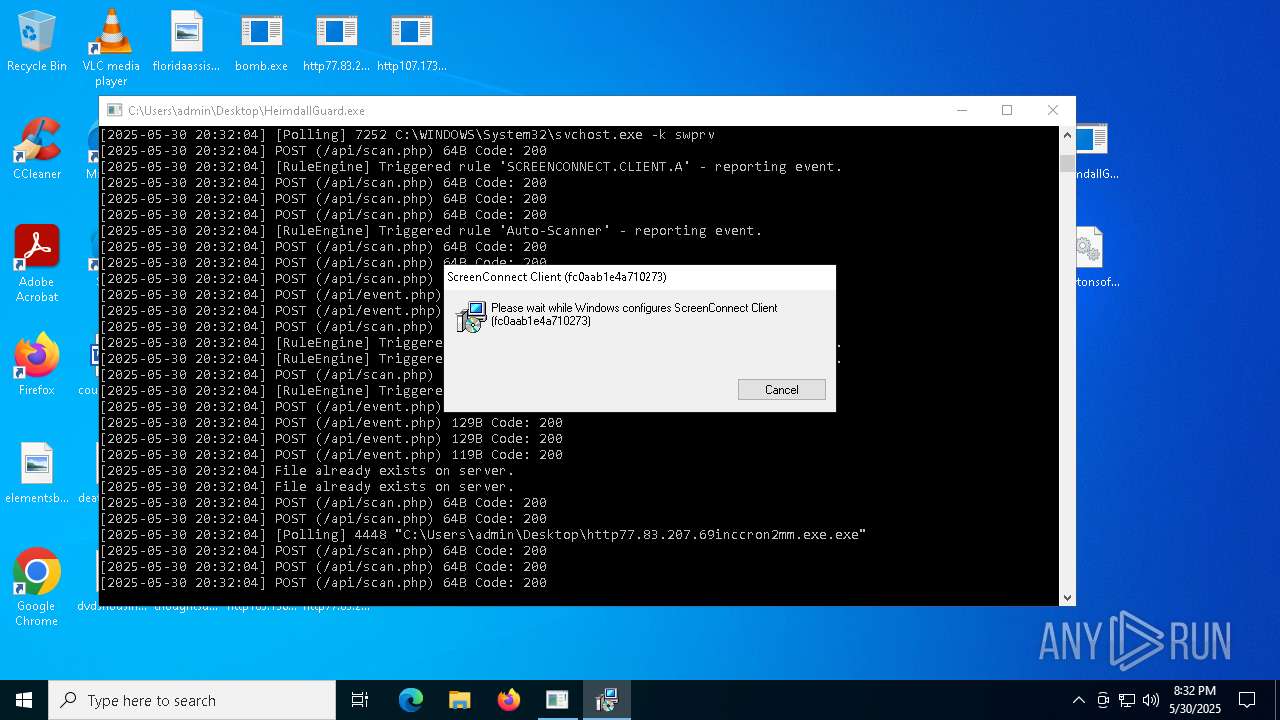Click the first 'File already exists on server.' line

click(x=307, y=471)
